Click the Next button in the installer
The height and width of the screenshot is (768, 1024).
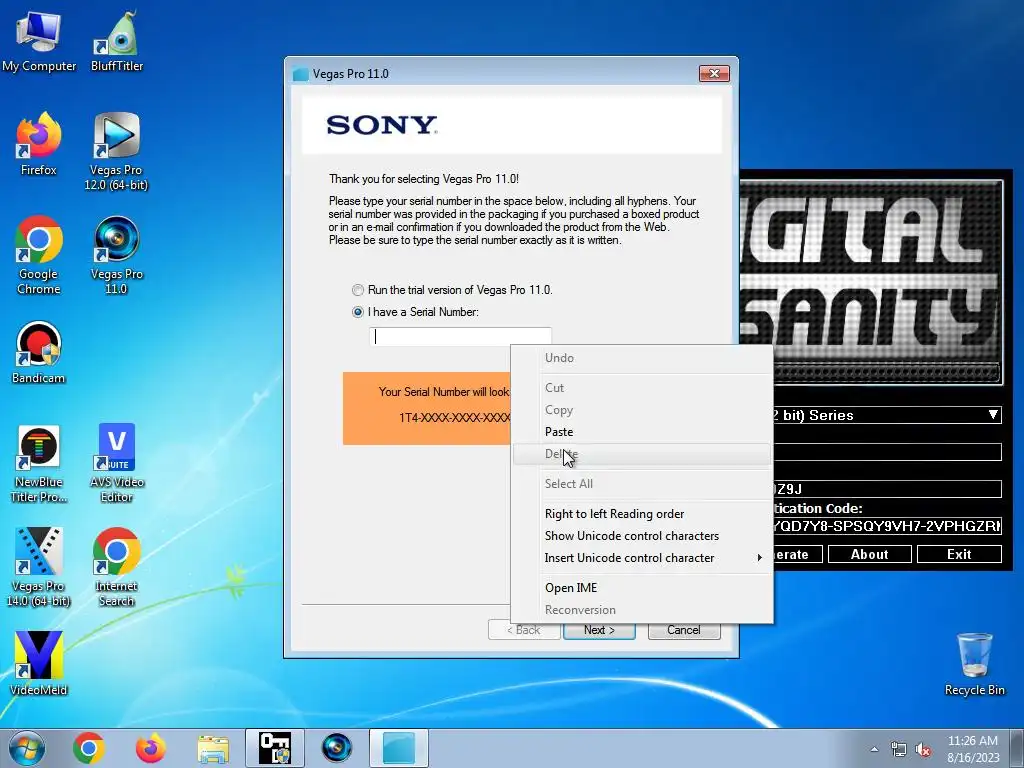600,630
